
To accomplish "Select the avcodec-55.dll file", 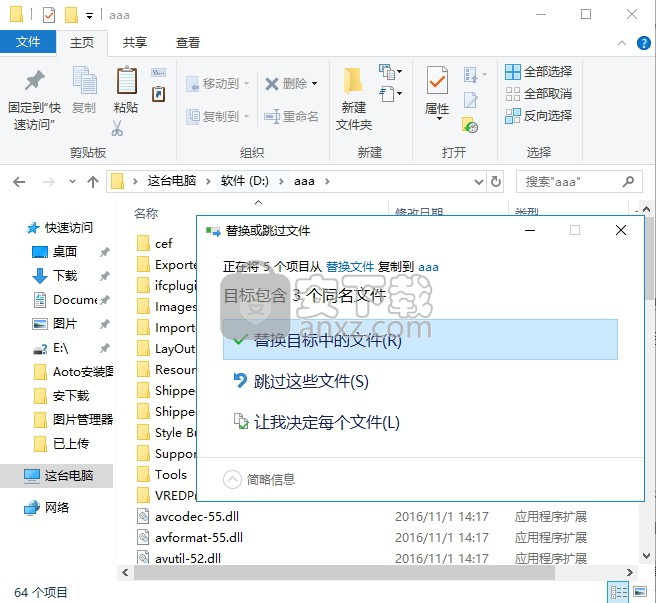I will [x=197, y=516].
